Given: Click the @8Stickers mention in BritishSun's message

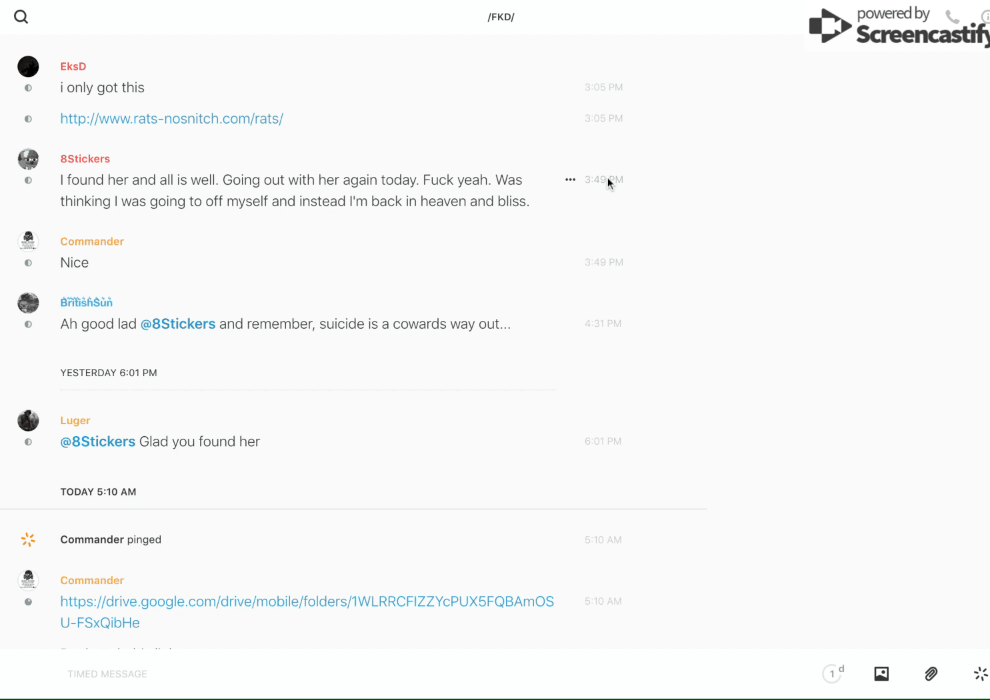Looking at the screenshot, I should (x=178, y=324).
